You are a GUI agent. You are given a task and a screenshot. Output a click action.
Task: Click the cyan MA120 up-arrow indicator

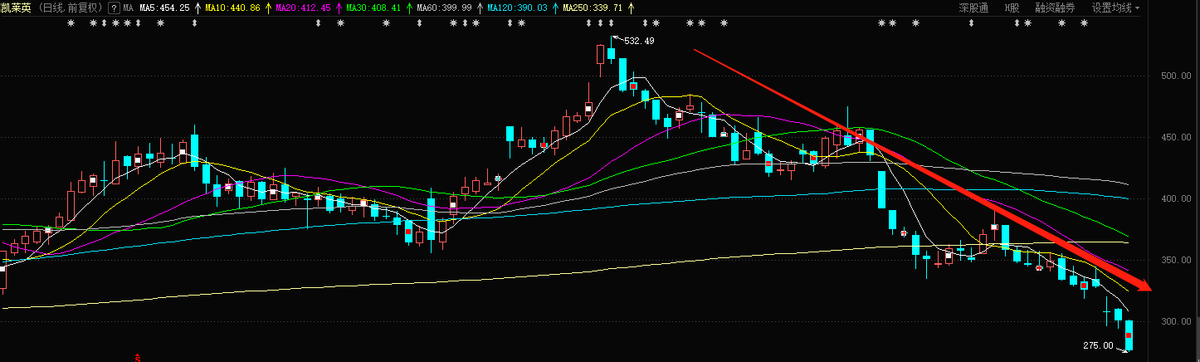tap(556, 8)
